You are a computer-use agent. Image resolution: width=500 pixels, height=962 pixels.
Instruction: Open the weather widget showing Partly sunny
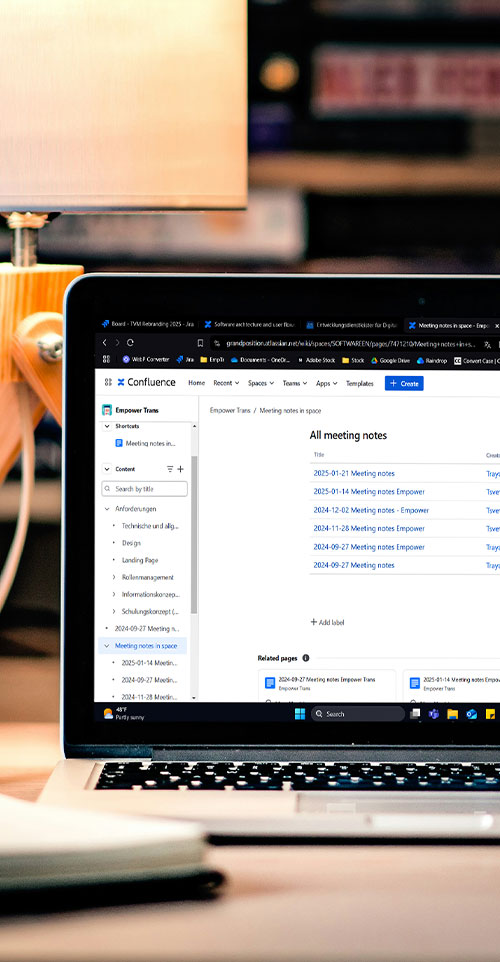point(123,713)
